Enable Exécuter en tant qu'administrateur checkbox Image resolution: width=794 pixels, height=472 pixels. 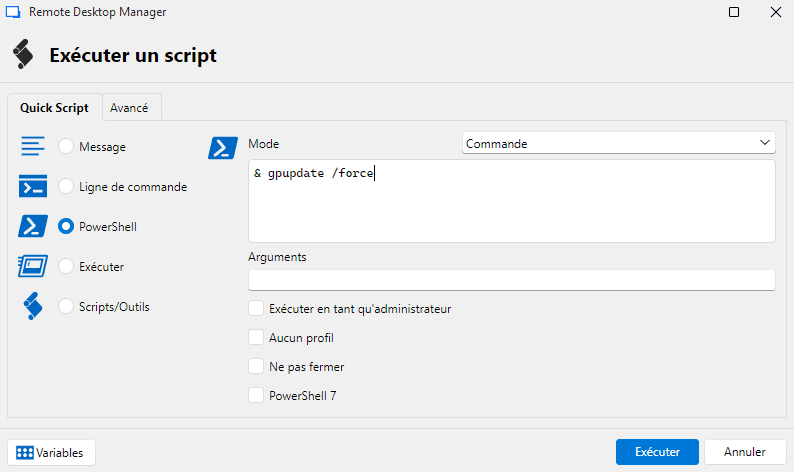point(256,308)
